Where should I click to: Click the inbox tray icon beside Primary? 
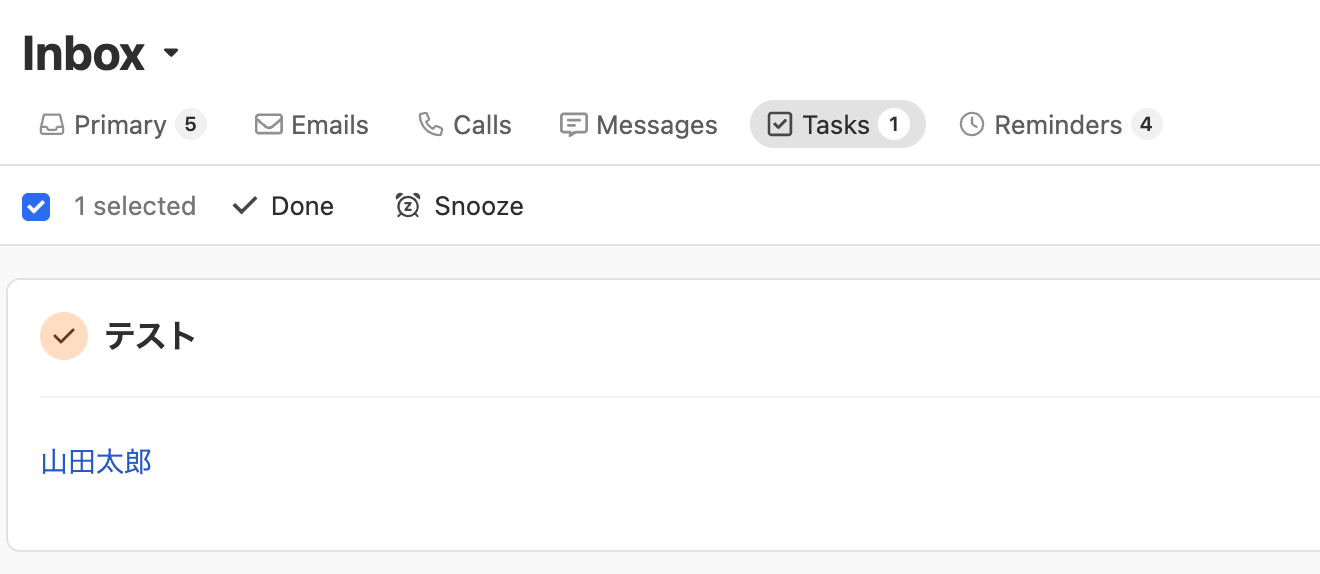51,125
